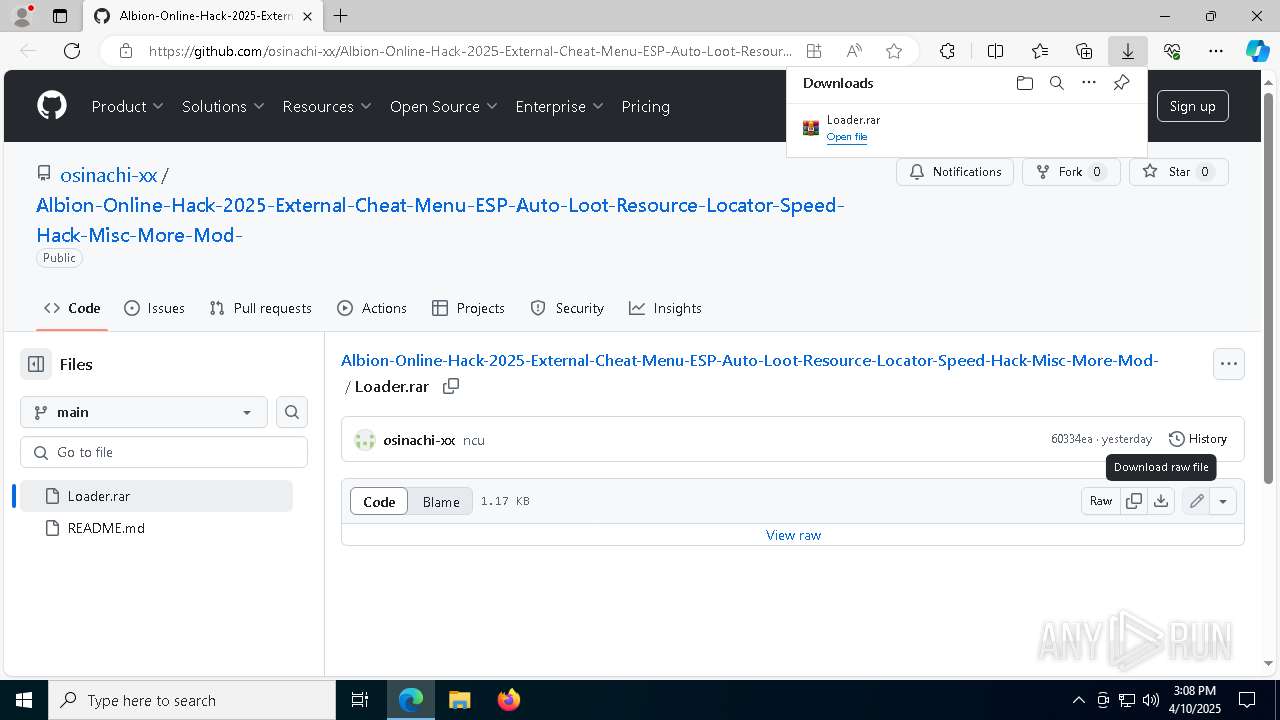Expand the Resources menu
1280x720 pixels.
coord(327,106)
